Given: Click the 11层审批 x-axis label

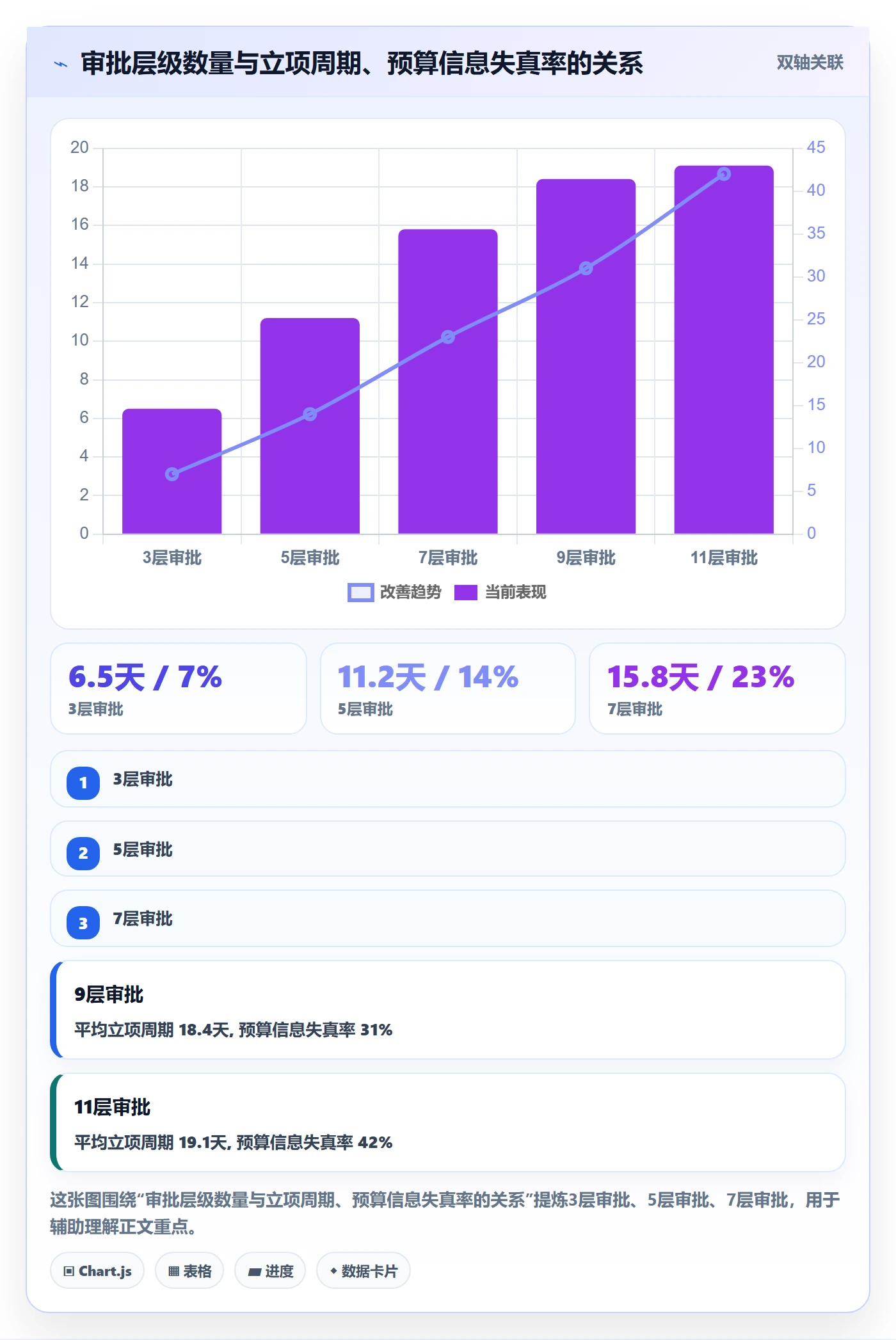Looking at the screenshot, I should pyautogui.click(x=724, y=558).
